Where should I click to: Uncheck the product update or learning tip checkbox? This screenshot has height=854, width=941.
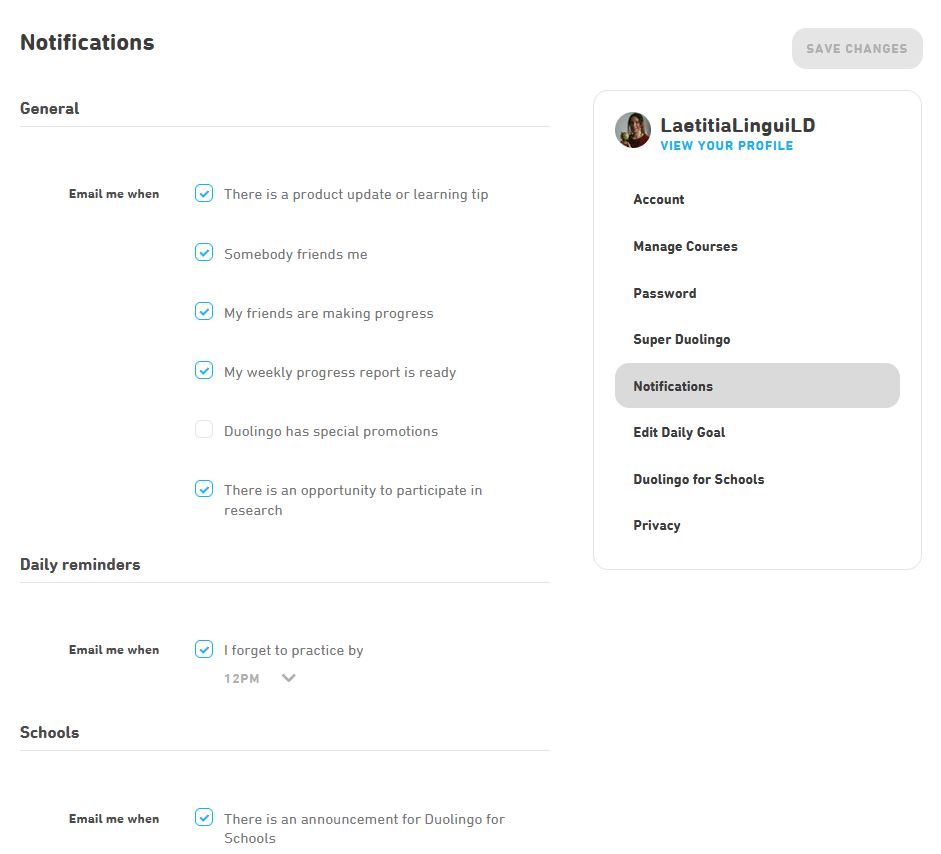[x=204, y=194]
